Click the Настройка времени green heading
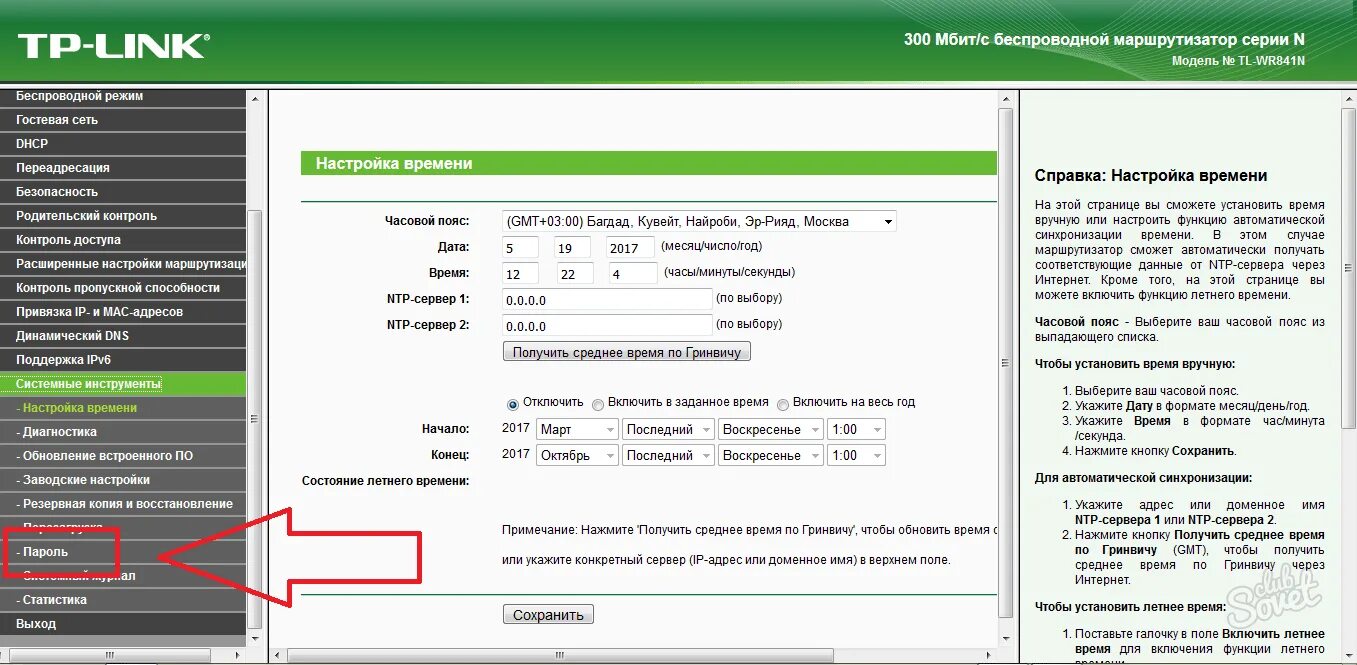 click(394, 163)
